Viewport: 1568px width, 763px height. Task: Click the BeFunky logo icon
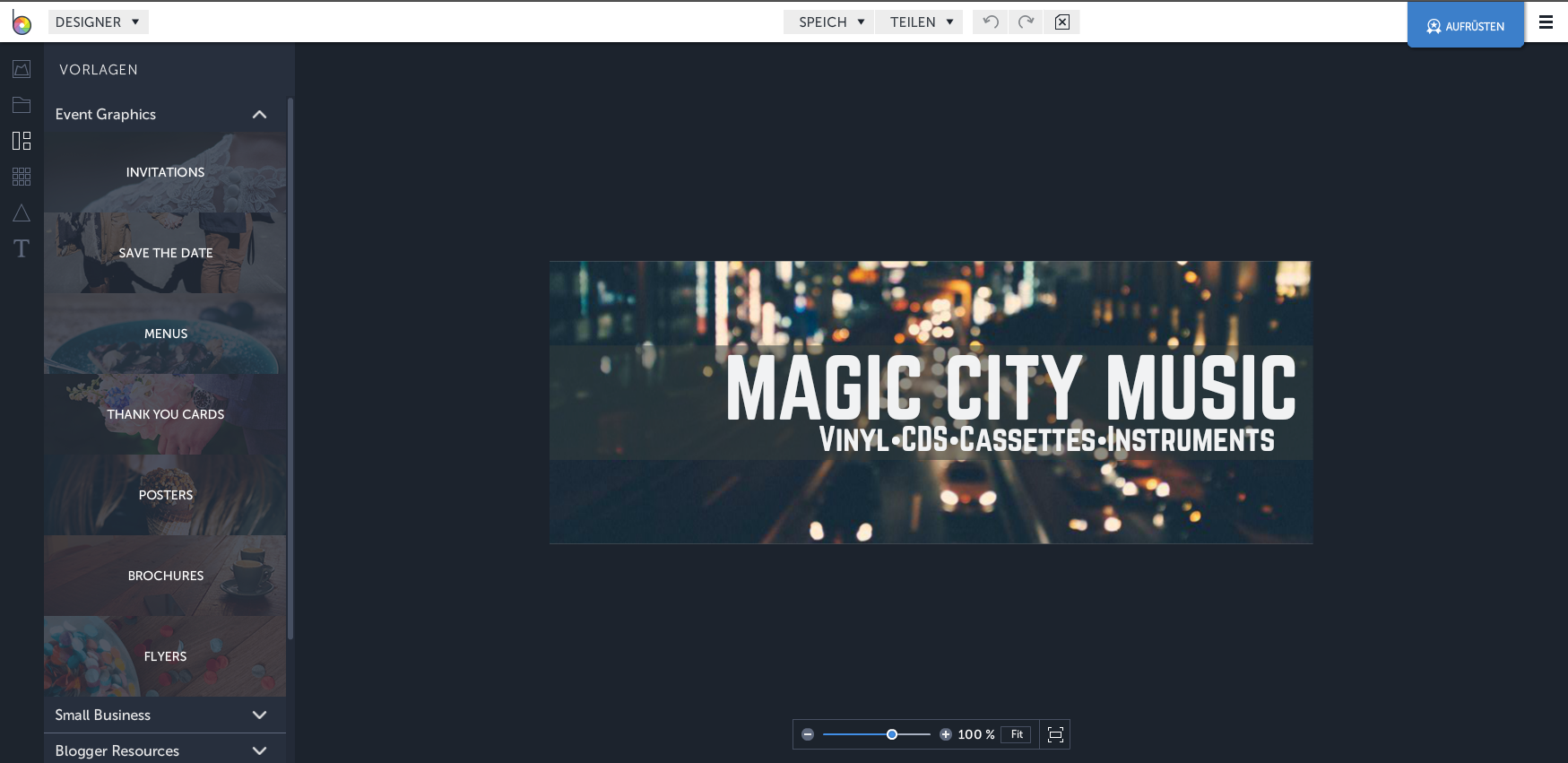pyautogui.click(x=22, y=22)
